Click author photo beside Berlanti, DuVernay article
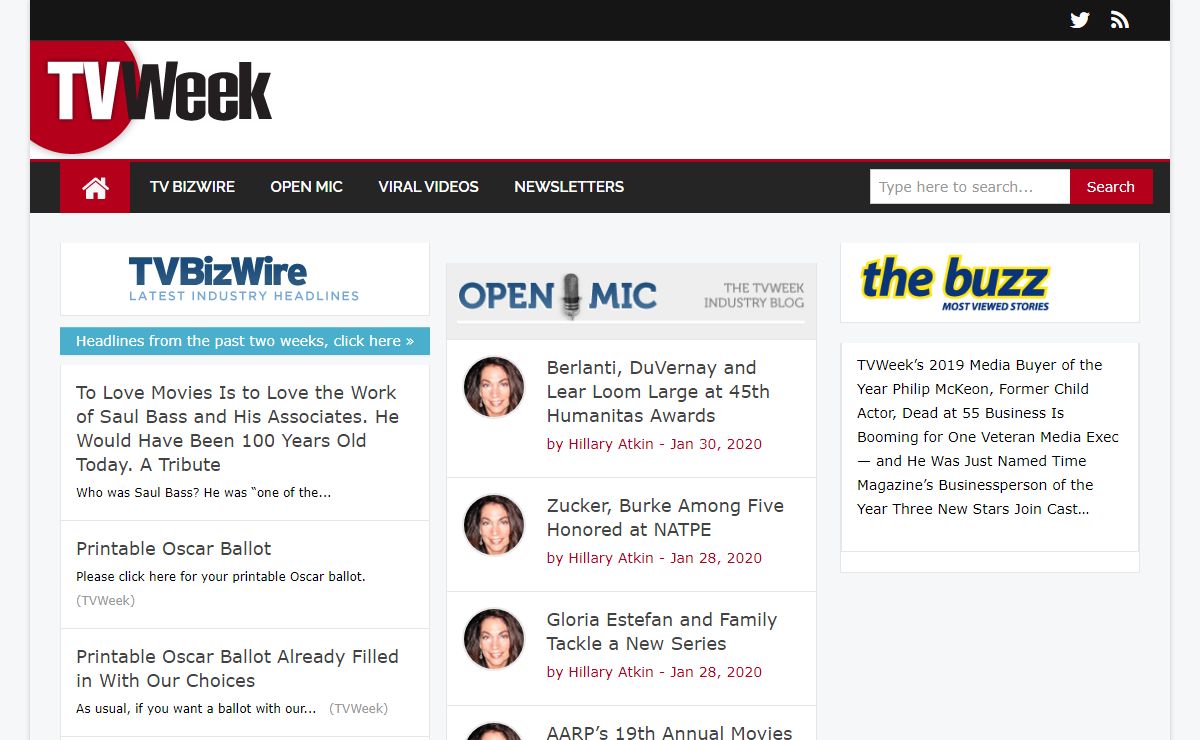The image size is (1200, 740). 494,387
